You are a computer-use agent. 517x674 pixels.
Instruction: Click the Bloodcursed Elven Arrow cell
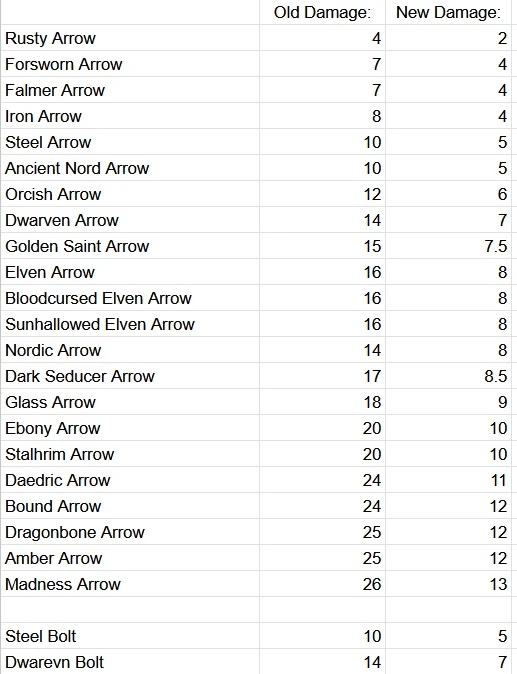click(x=130, y=298)
